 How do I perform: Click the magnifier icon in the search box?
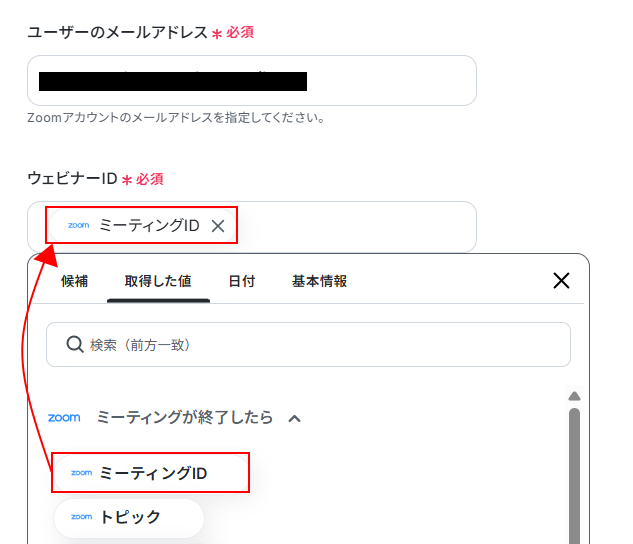pos(75,345)
